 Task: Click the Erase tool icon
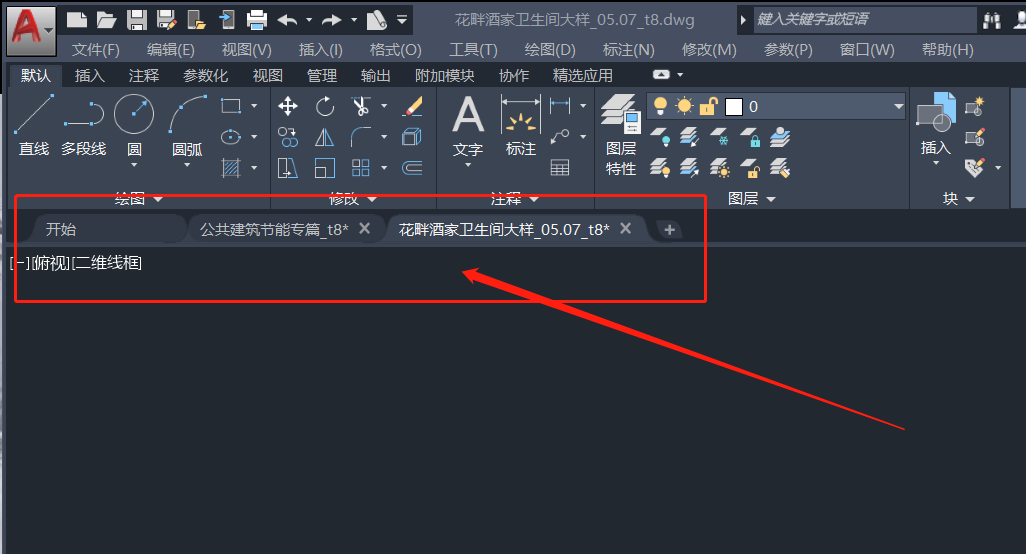(x=412, y=107)
